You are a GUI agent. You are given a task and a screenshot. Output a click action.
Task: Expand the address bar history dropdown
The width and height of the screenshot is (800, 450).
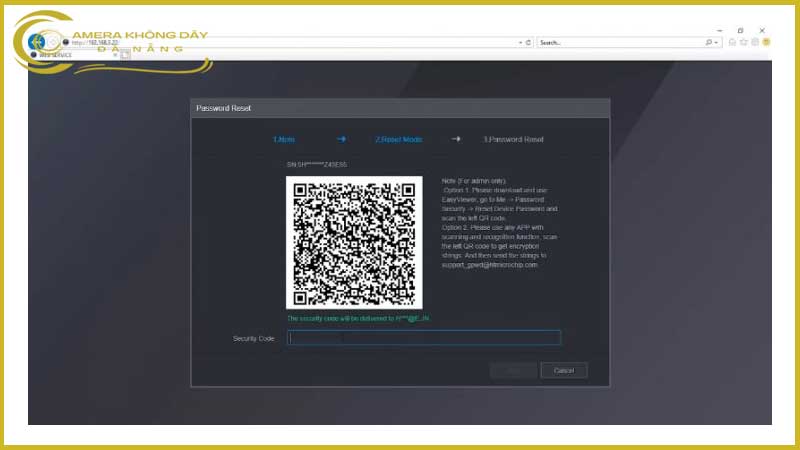(520, 43)
